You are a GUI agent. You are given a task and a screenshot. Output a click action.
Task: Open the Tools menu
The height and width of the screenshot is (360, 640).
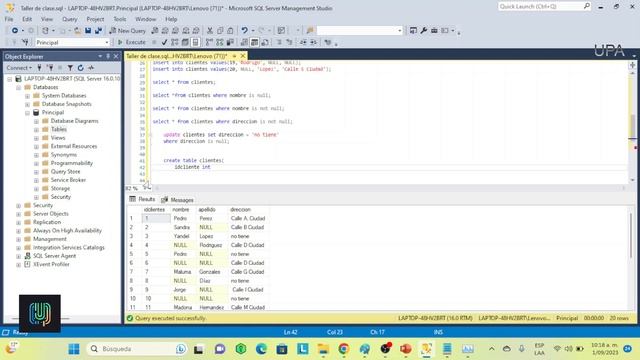[x=120, y=19]
